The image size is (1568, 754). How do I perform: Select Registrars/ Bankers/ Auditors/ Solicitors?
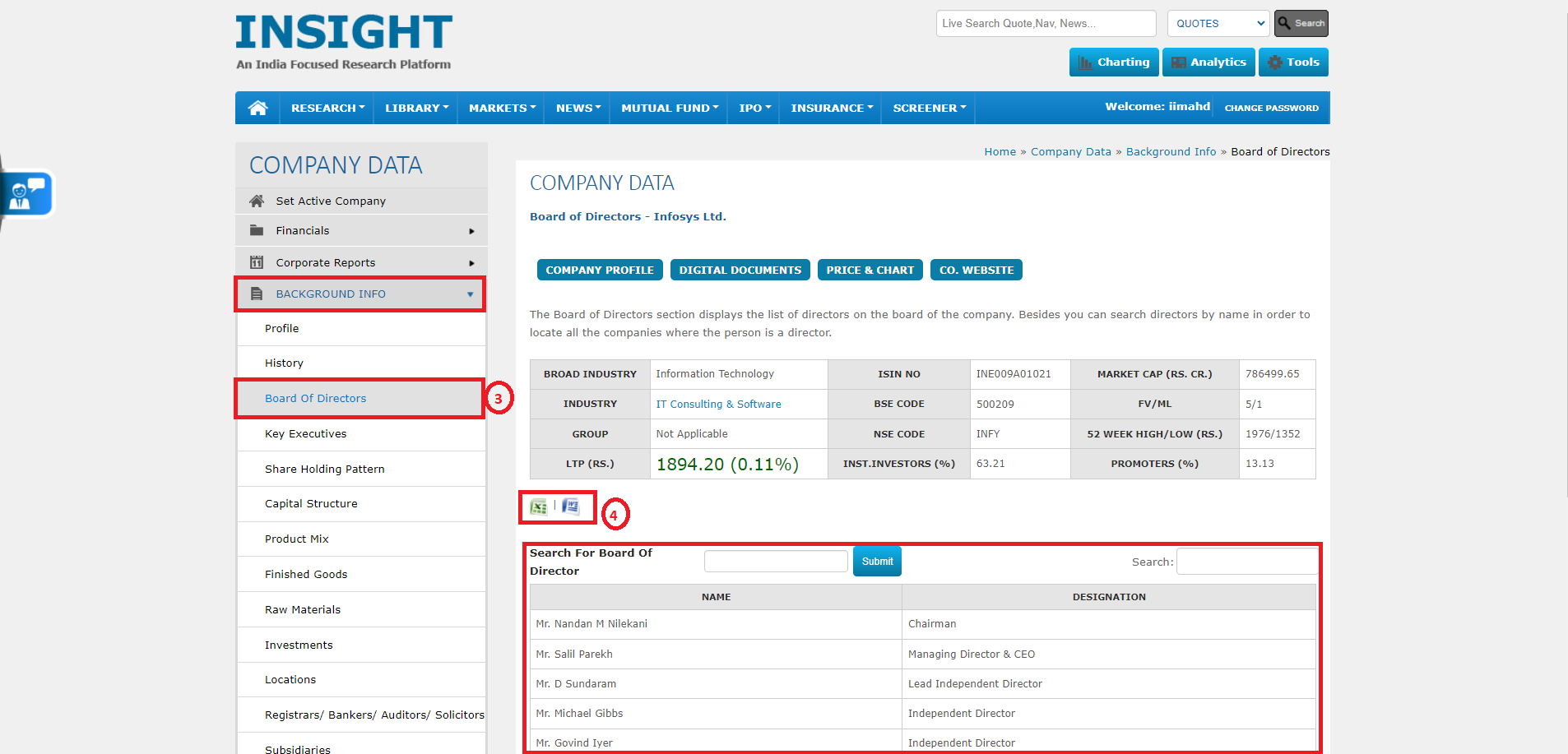click(x=361, y=715)
